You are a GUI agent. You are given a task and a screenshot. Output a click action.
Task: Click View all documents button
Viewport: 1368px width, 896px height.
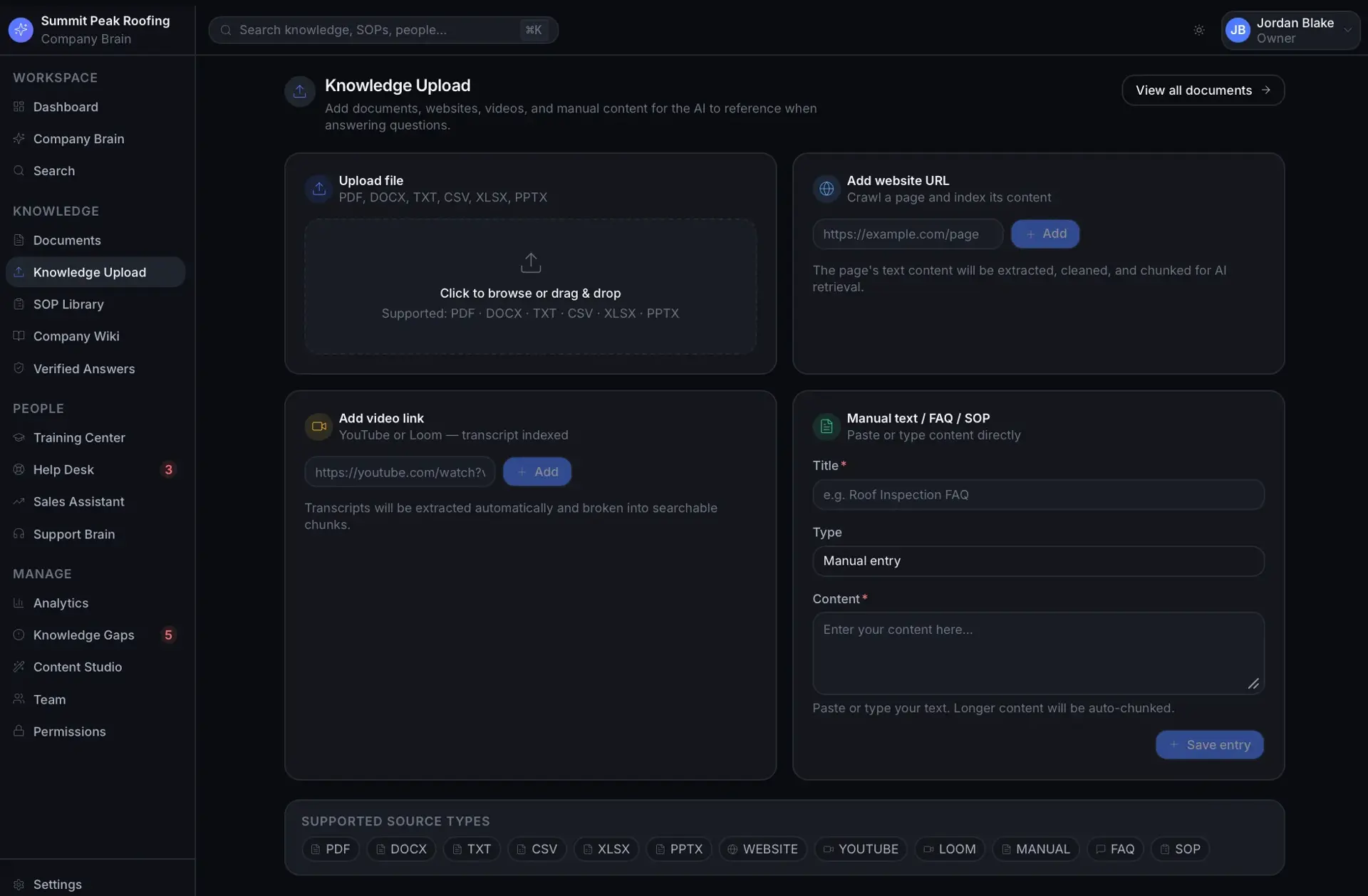pos(1203,90)
